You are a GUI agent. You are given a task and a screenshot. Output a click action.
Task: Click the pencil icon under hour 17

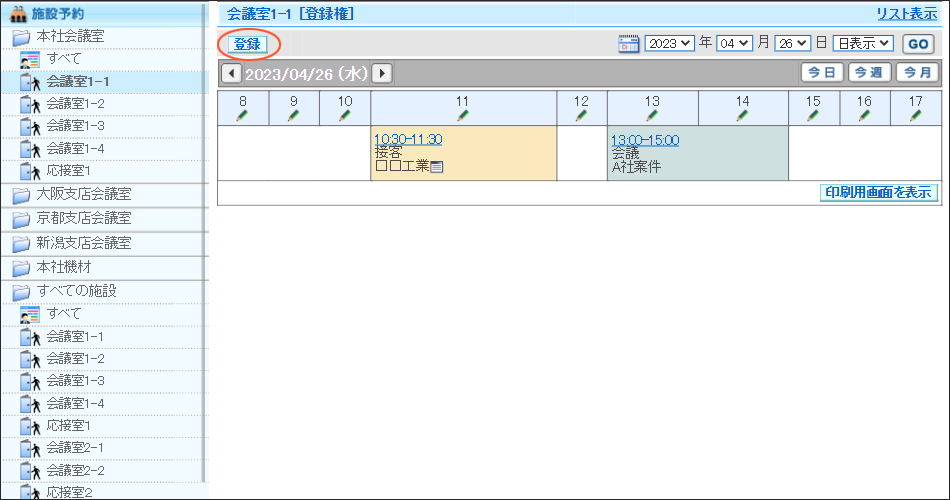(915, 116)
